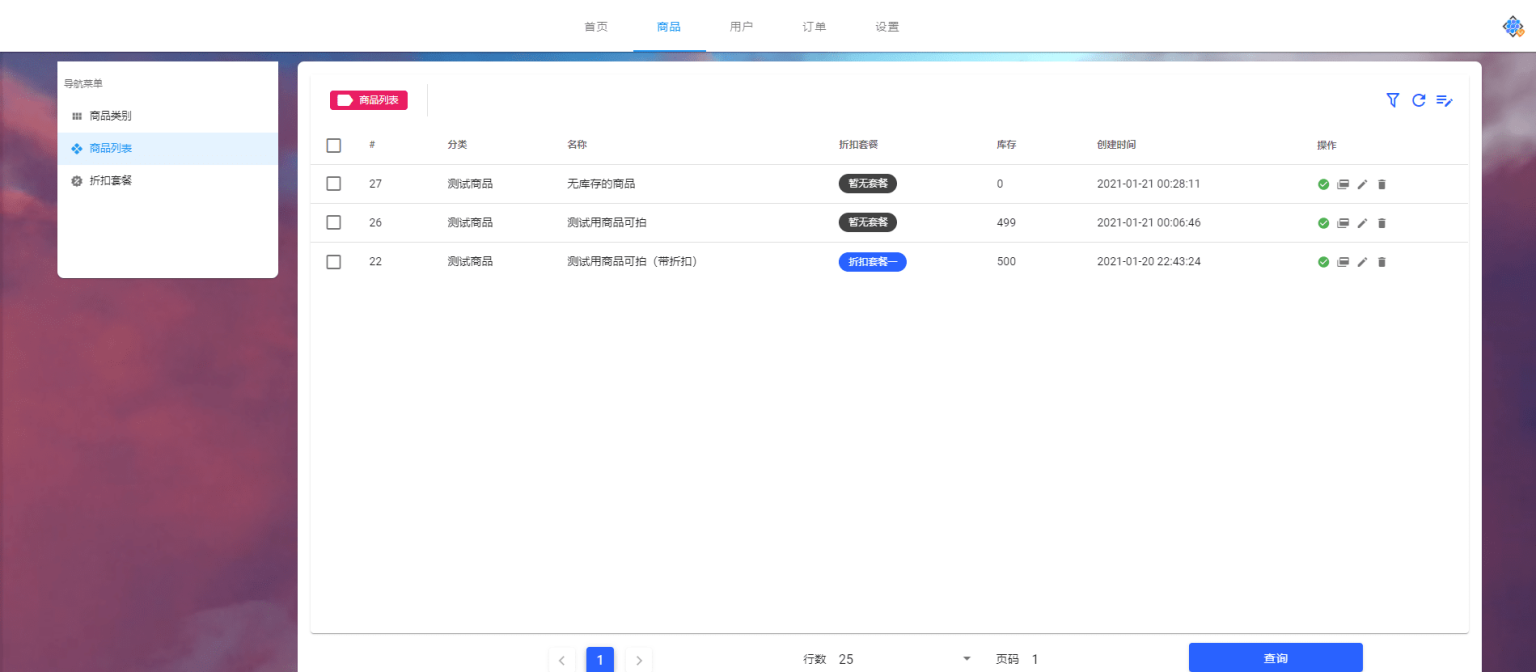
Task: Click the copy icon for product 22
Action: (1342, 262)
